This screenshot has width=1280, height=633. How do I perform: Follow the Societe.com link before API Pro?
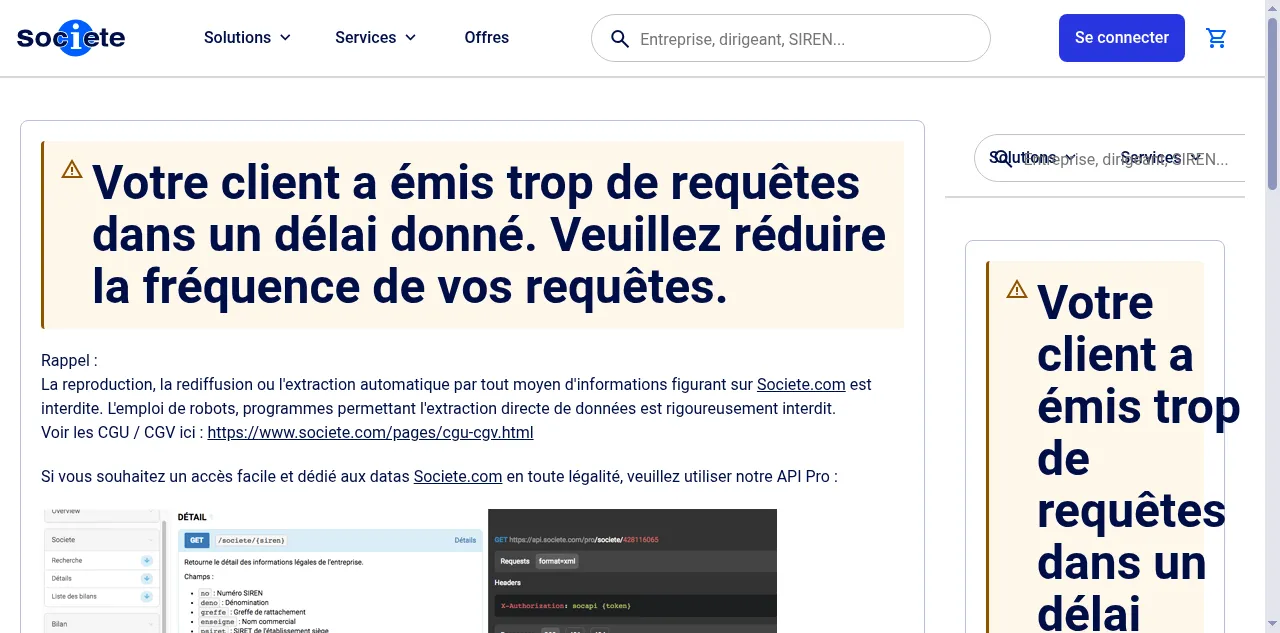[x=457, y=477]
